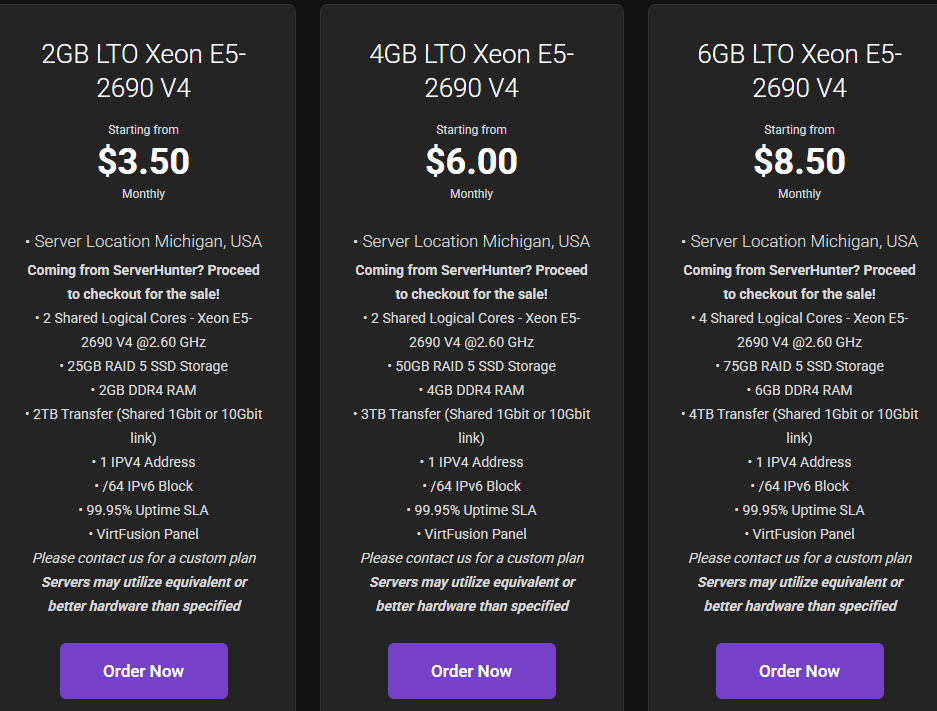
Task: Select the 2GB LTO Xeon E5-2690 V4 title
Action: click(x=143, y=71)
